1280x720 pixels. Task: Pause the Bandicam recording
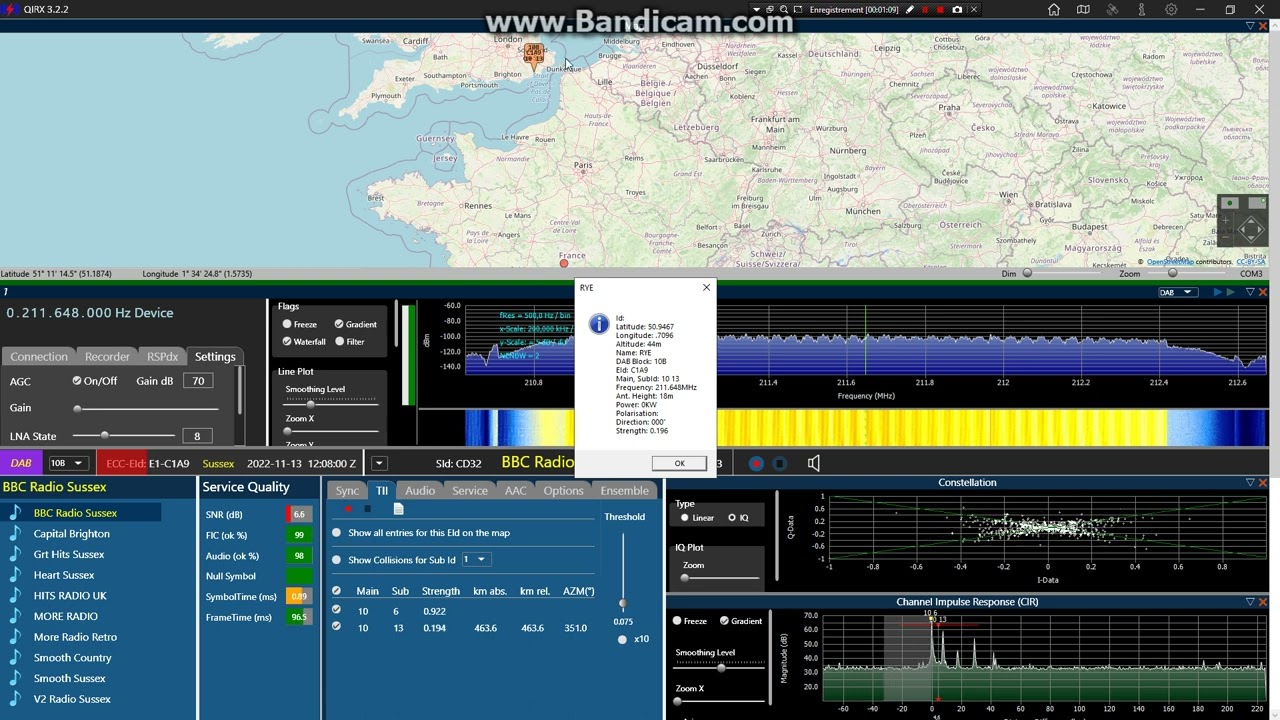925,10
